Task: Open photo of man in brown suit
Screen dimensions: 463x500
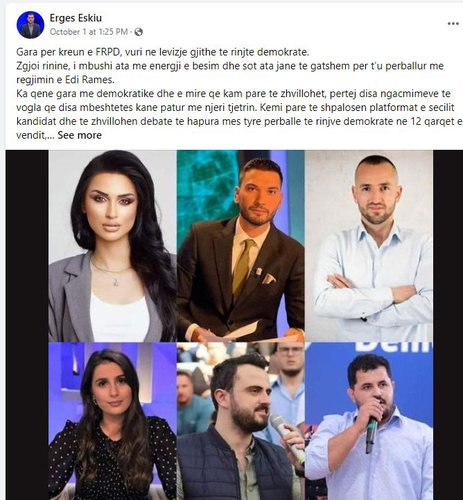Action: (240, 246)
